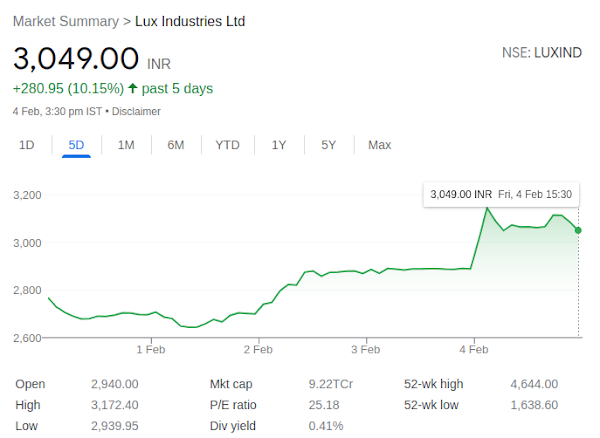
Task: Click the 3,200 y-axis label
Action: click(27, 195)
